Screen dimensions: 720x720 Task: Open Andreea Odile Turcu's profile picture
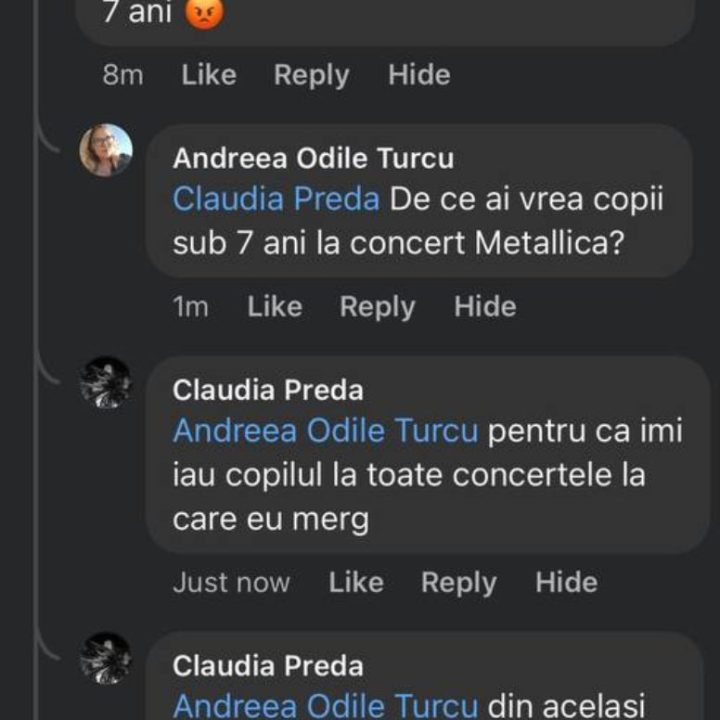(106, 150)
